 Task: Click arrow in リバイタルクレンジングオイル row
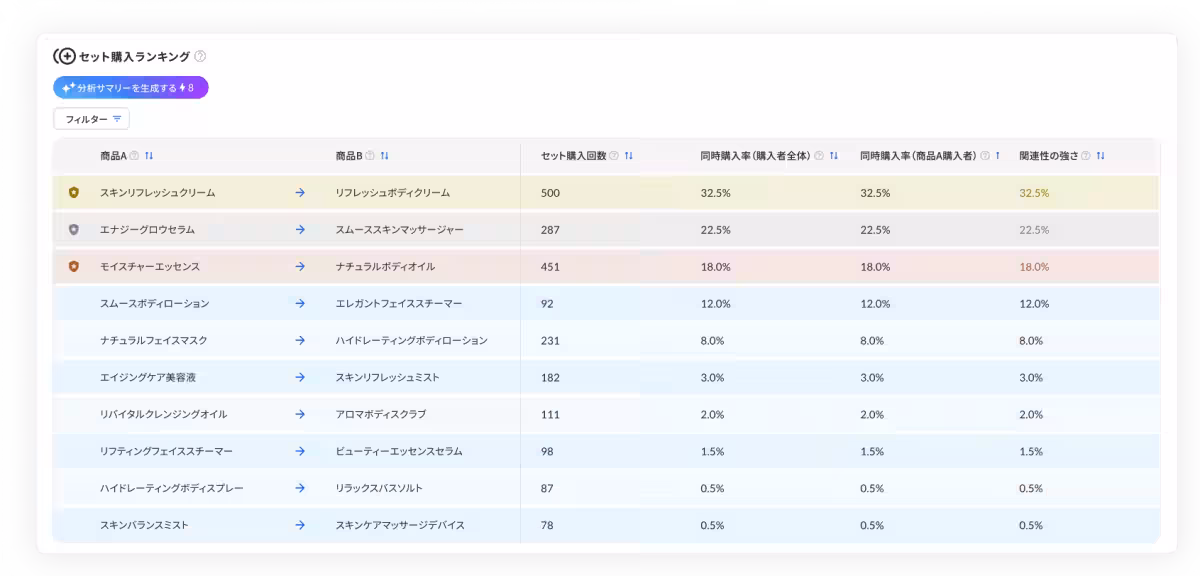tap(300, 414)
